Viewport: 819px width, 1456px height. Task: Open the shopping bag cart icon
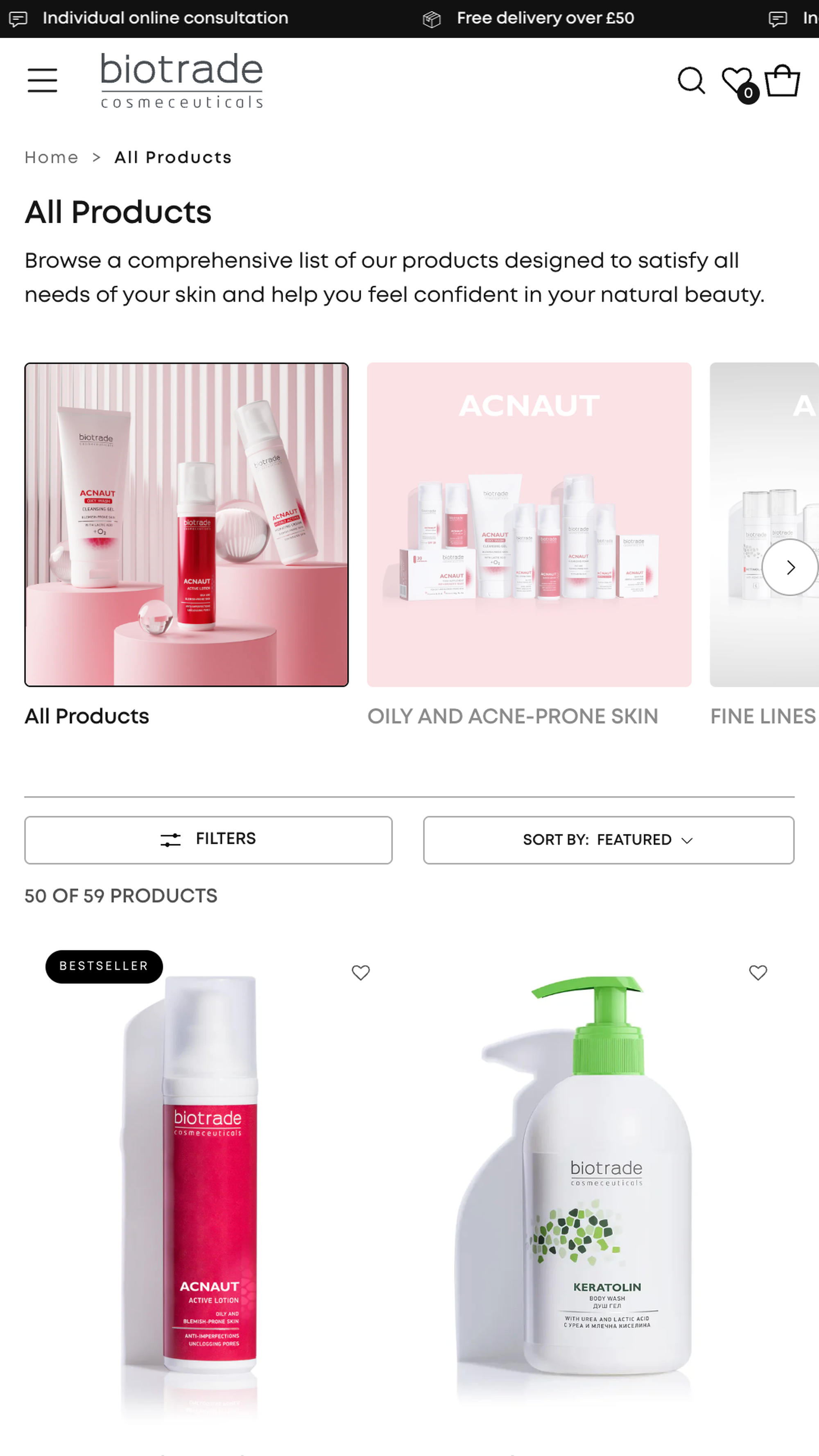pyautogui.click(x=782, y=81)
